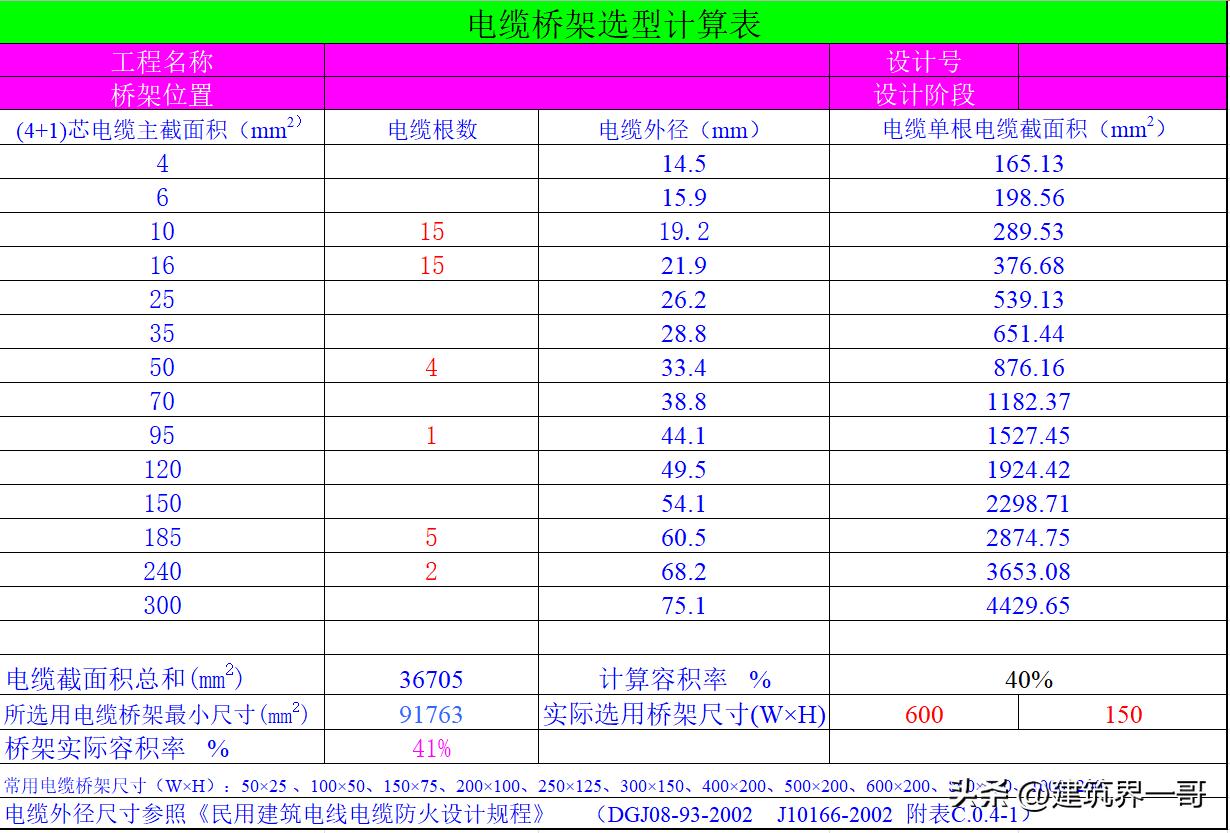Select the area value 3653.08
The width and height of the screenshot is (1230, 833).
click(x=1029, y=571)
